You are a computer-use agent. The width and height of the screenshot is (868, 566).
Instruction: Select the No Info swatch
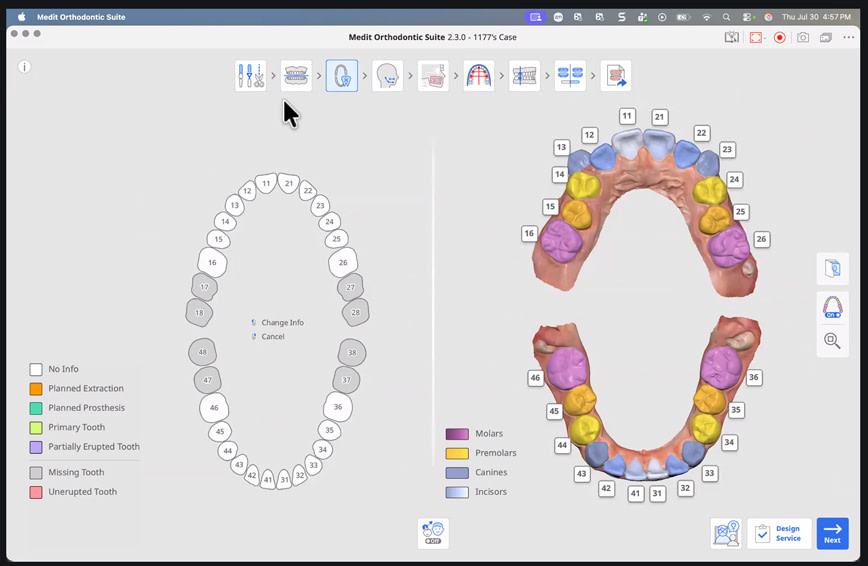click(36, 369)
